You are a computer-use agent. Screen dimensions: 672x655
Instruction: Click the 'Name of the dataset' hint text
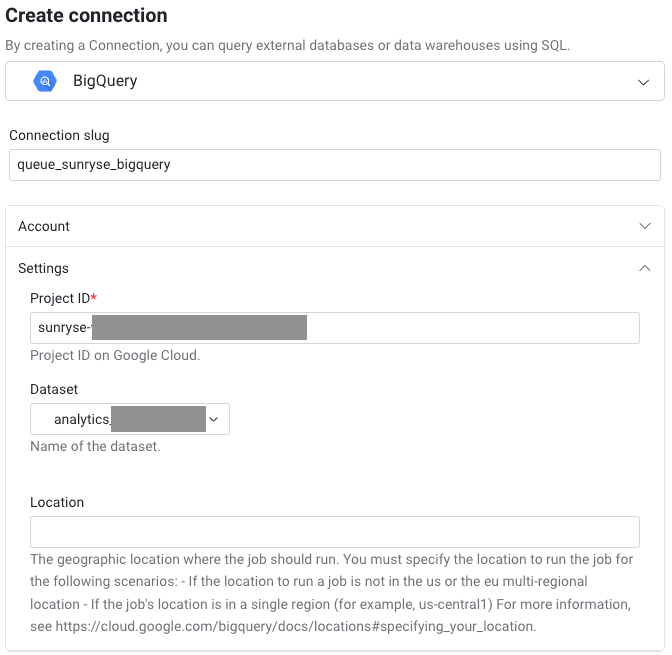pos(95,446)
